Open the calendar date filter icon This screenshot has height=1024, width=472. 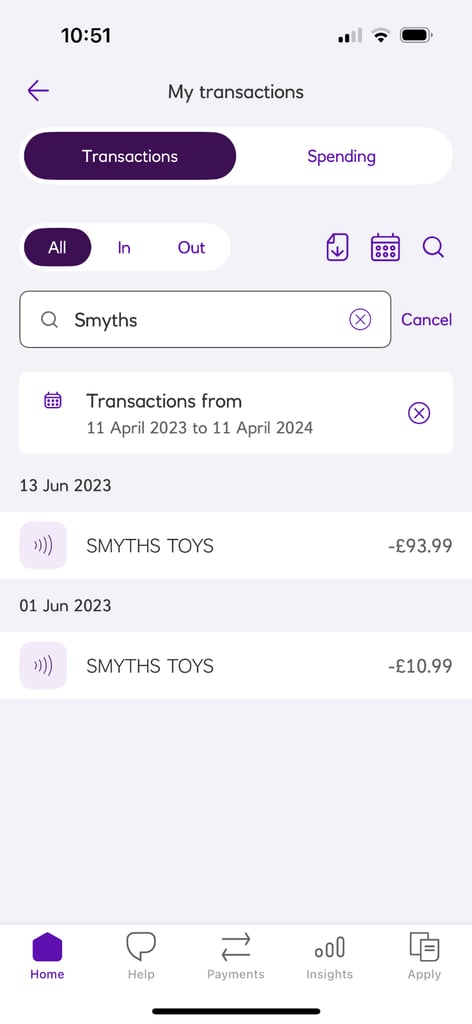pyautogui.click(x=385, y=248)
